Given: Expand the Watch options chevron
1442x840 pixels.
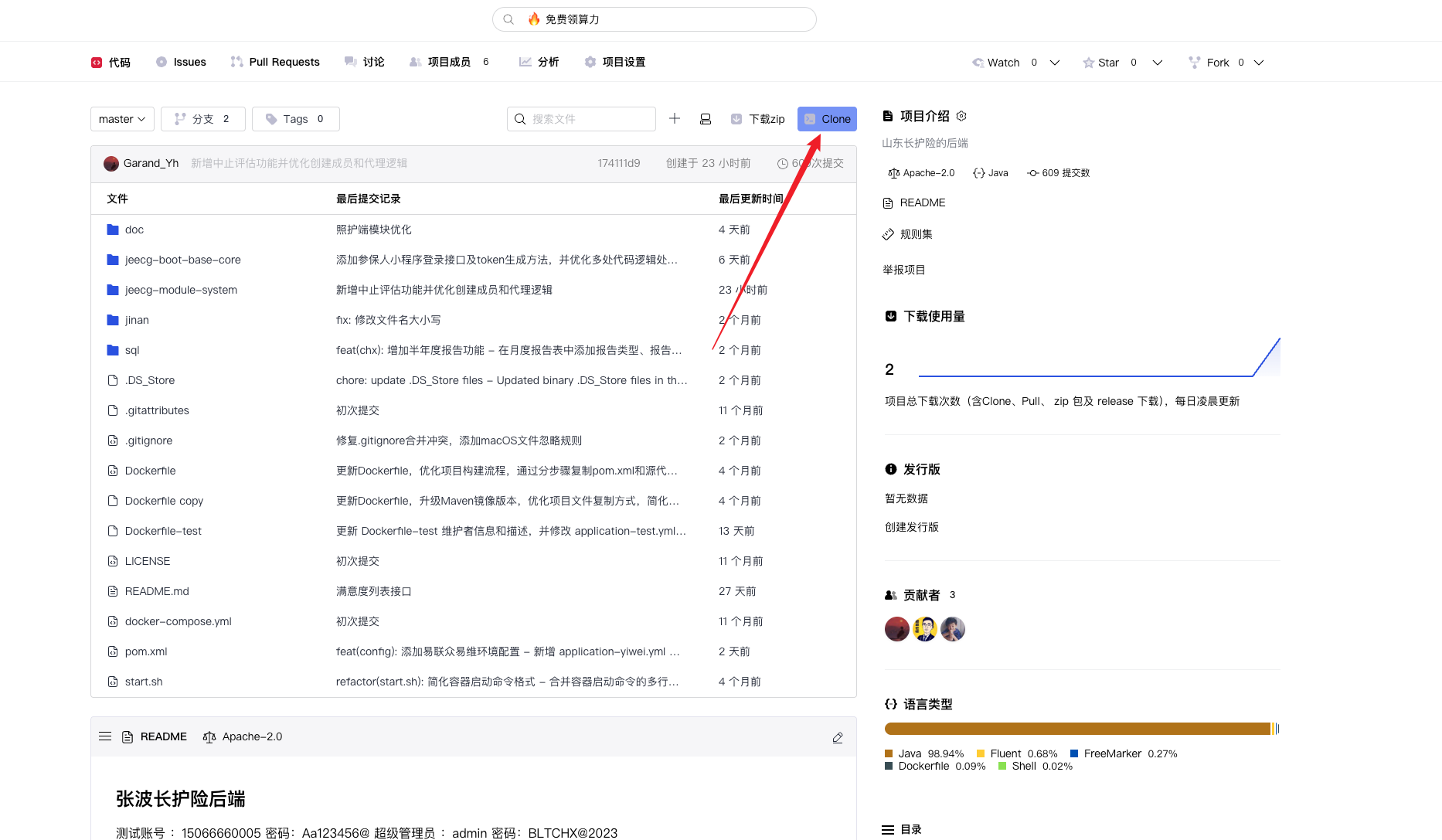Looking at the screenshot, I should 1054,62.
